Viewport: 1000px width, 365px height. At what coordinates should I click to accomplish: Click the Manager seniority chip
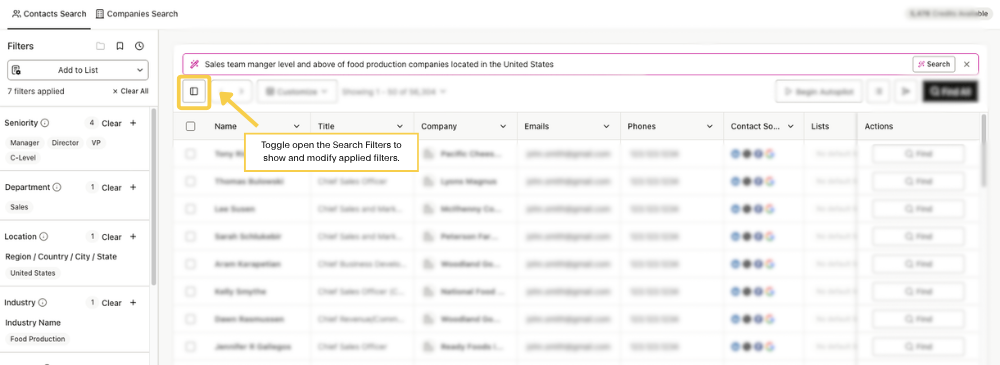[x=25, y=143]
